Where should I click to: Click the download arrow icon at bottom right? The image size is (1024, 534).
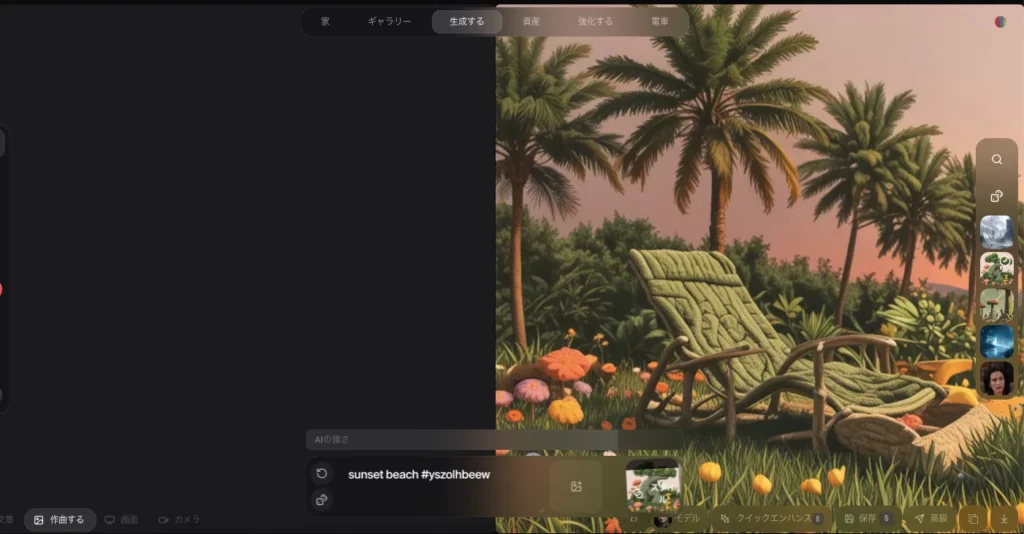(1004, 519)
